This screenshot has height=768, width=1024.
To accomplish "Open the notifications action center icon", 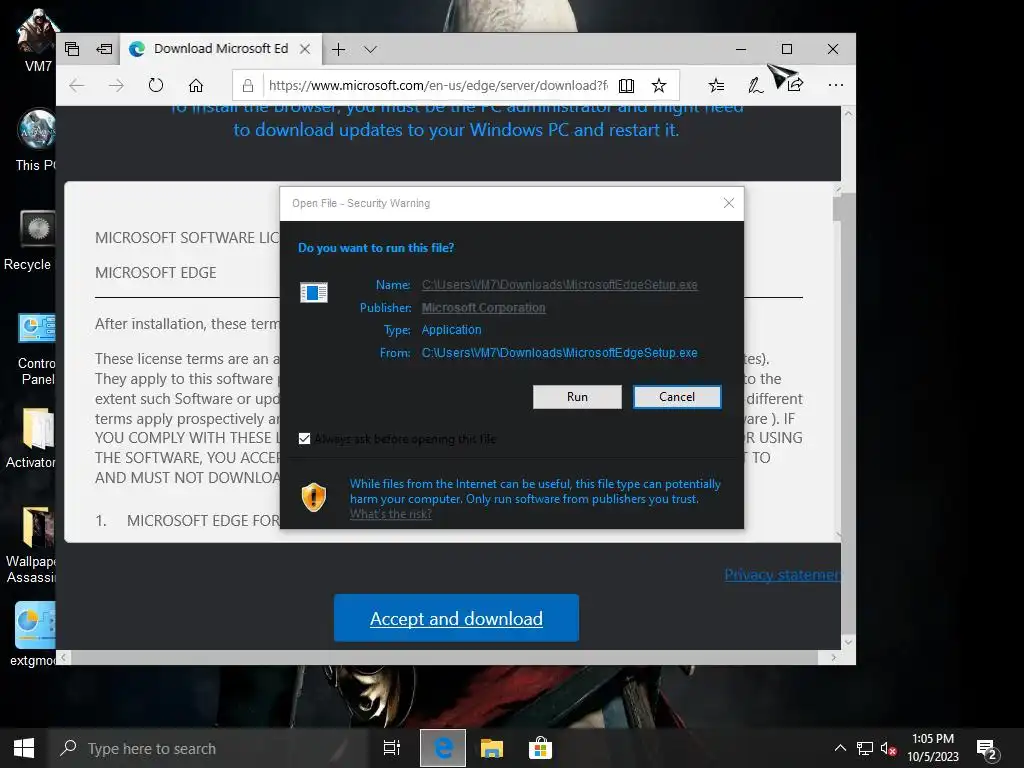I will coord(987,750).
